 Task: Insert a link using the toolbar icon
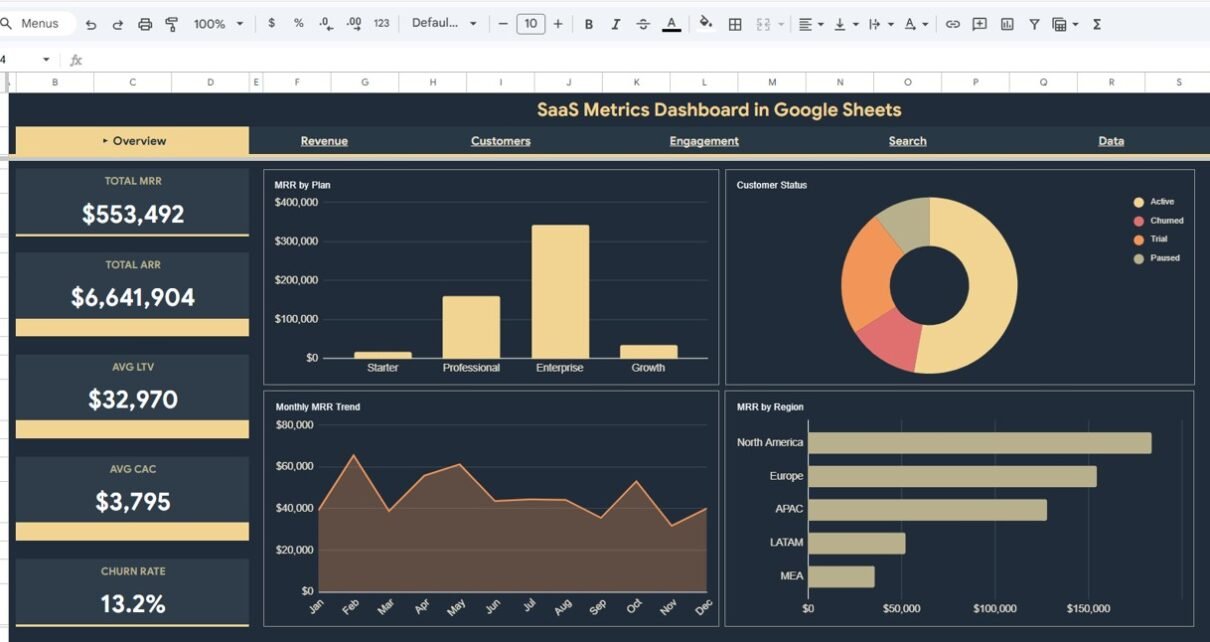[x=953, y=24]
